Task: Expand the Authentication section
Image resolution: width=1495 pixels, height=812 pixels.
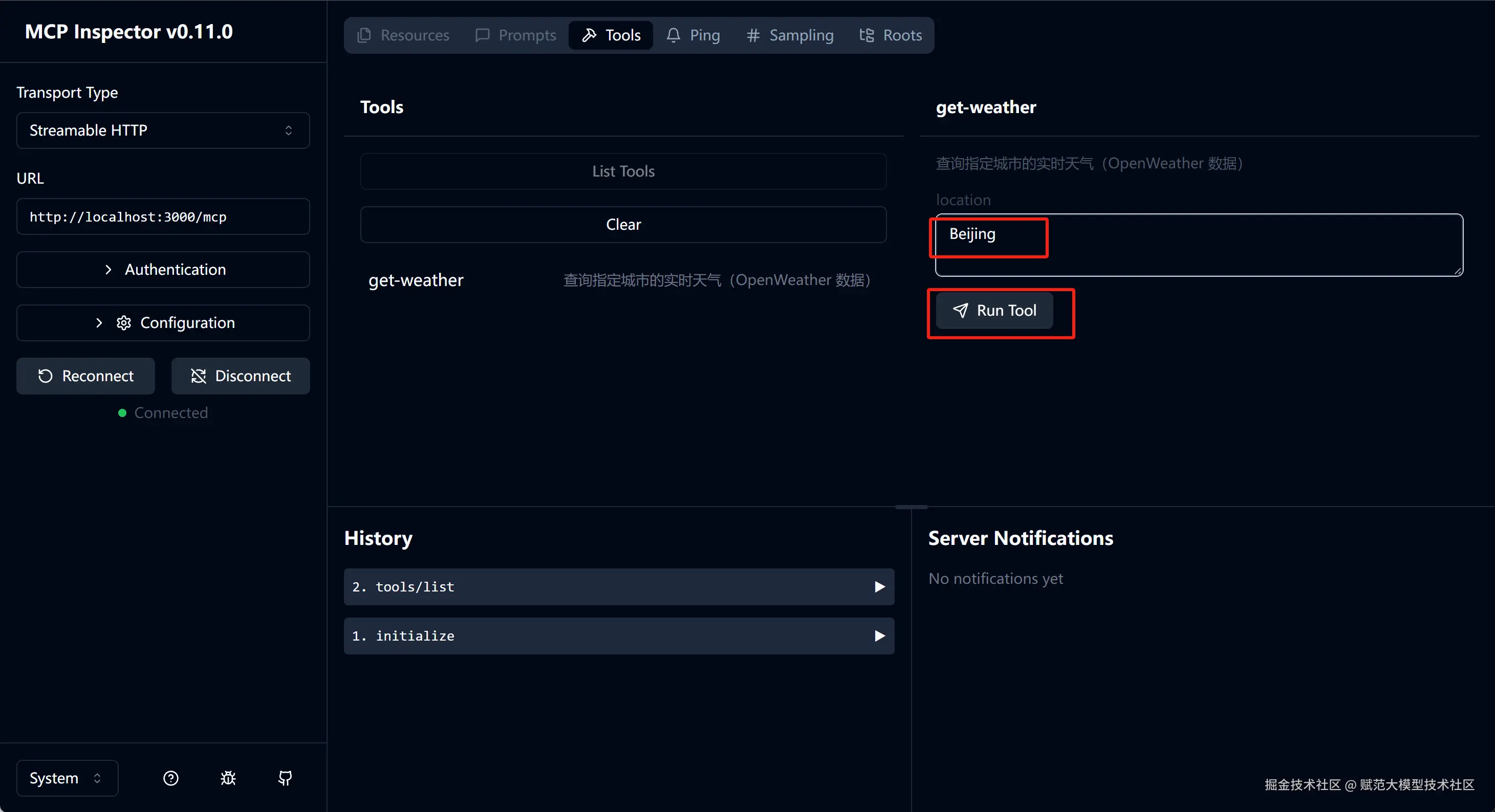Action: (x=163, y=270)
